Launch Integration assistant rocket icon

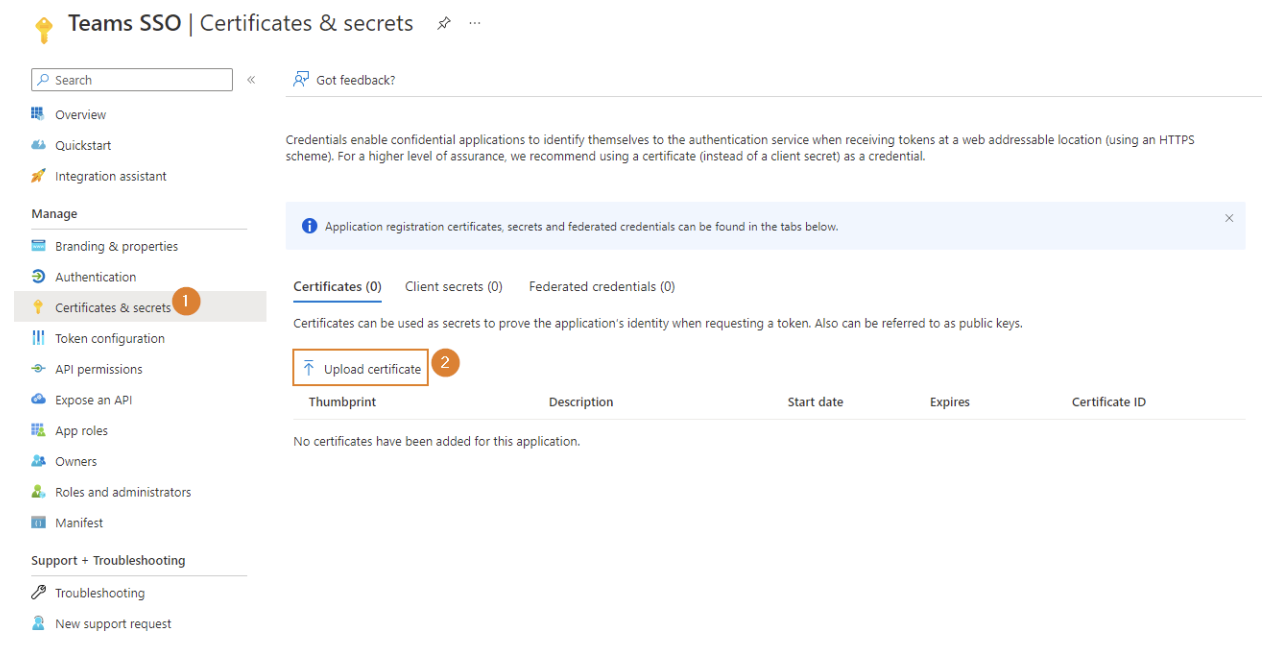(39, 176)
